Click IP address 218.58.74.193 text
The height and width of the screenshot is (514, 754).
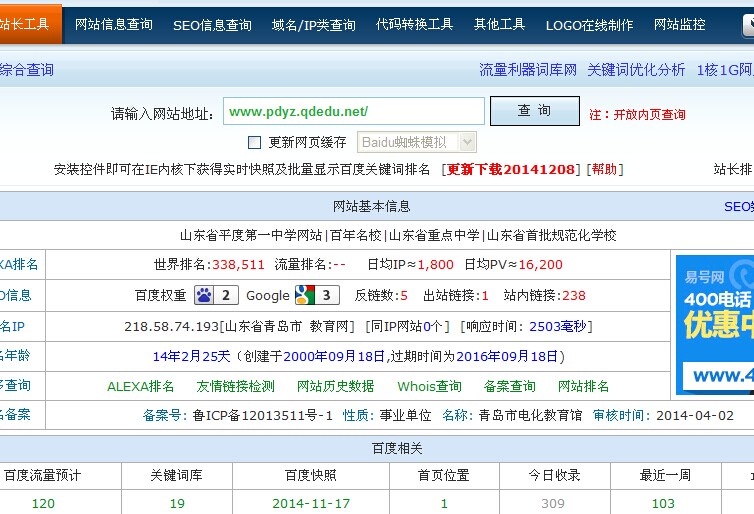tap(171, 327)
